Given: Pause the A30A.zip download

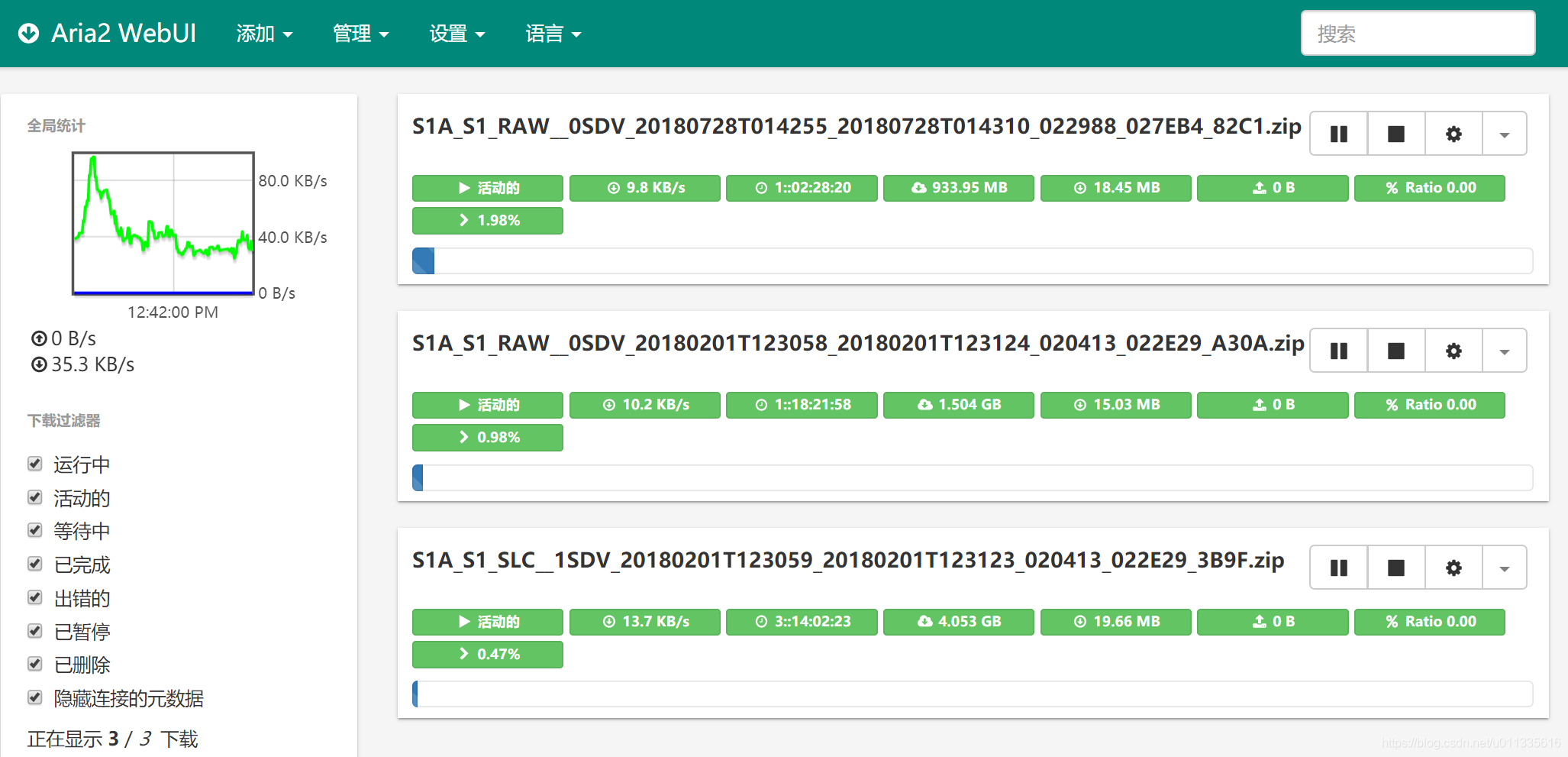Looking at the screenshot, I should (x=1339, y=351).
